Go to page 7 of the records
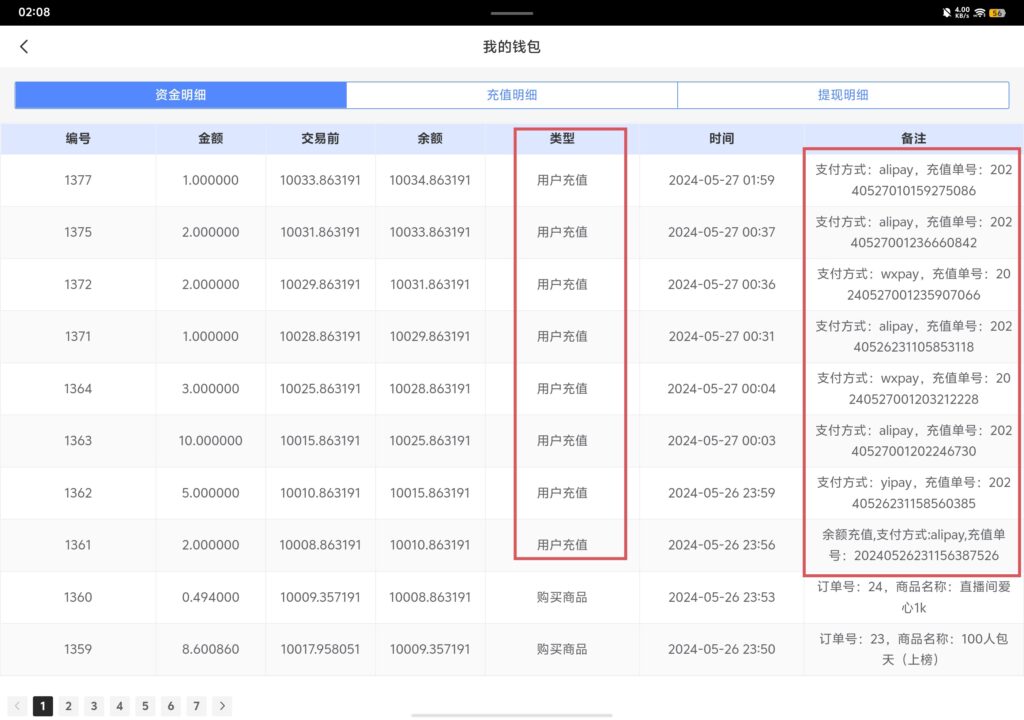 tap(196, 706)
